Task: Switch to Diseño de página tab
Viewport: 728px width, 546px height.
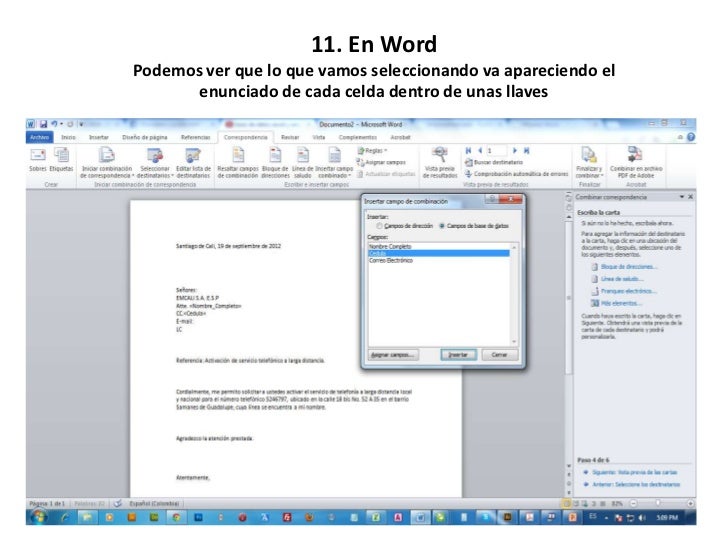Action: [x=144, y=137]
